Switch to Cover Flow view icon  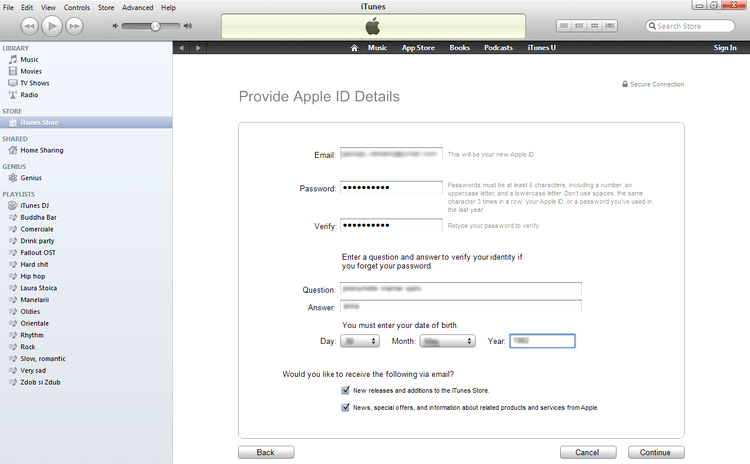609,26
